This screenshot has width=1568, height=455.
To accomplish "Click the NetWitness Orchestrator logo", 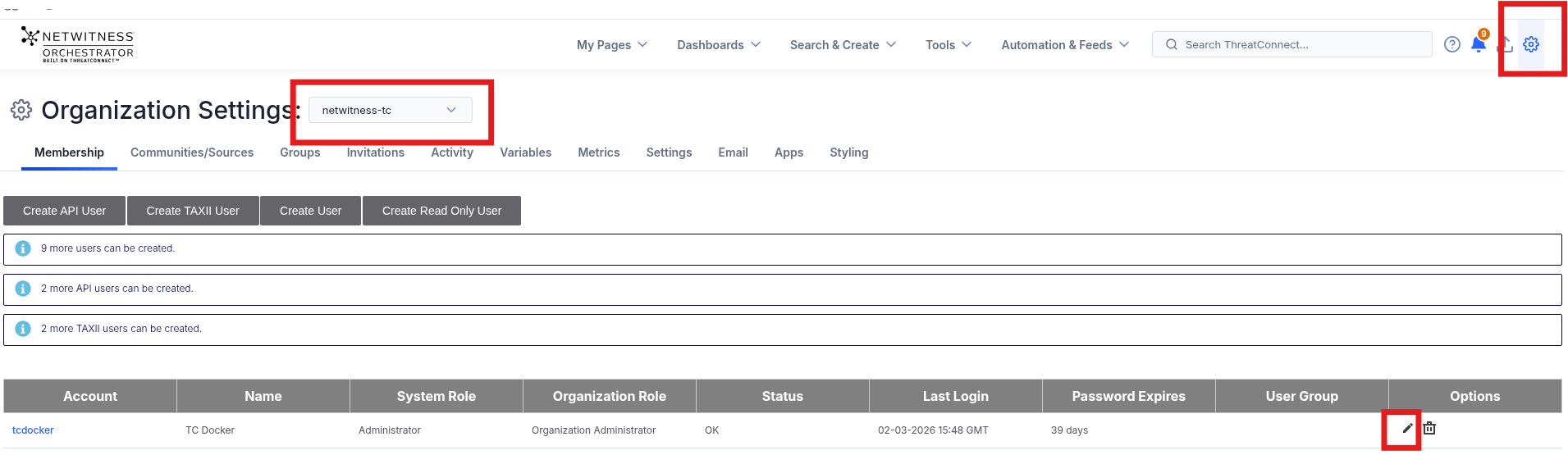I will (x=77, y=44).
